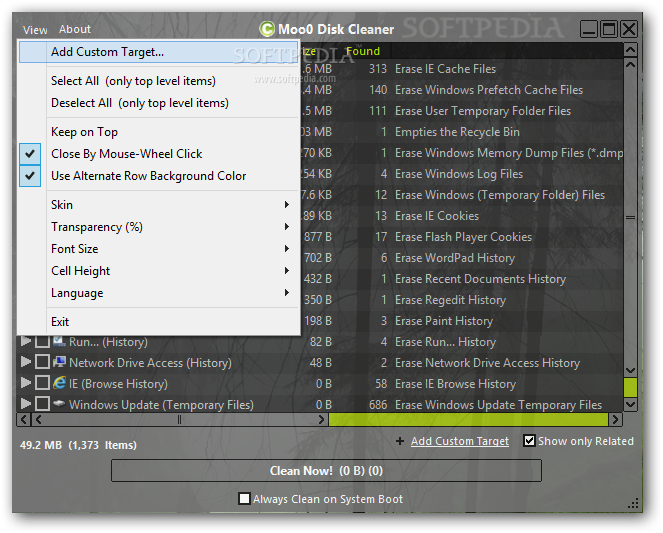Open the About menu
Viewport: 663px width, 533px height.
point(75,29)
